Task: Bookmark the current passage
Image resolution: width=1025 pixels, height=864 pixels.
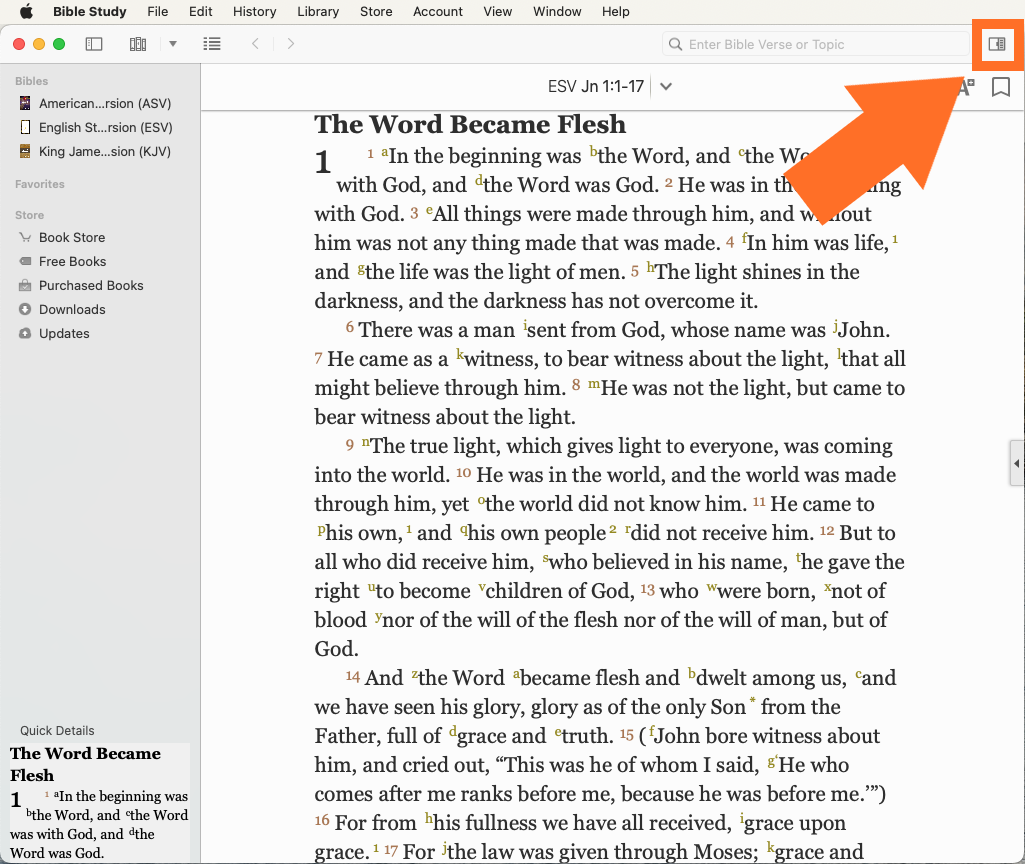Action: tap(1000, 87)
